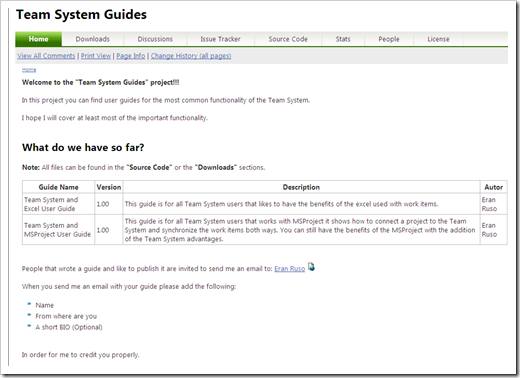The height and width of the screenshot is (378, 520).
Task: Click the View All Comments link
Action: coord(46,56)
